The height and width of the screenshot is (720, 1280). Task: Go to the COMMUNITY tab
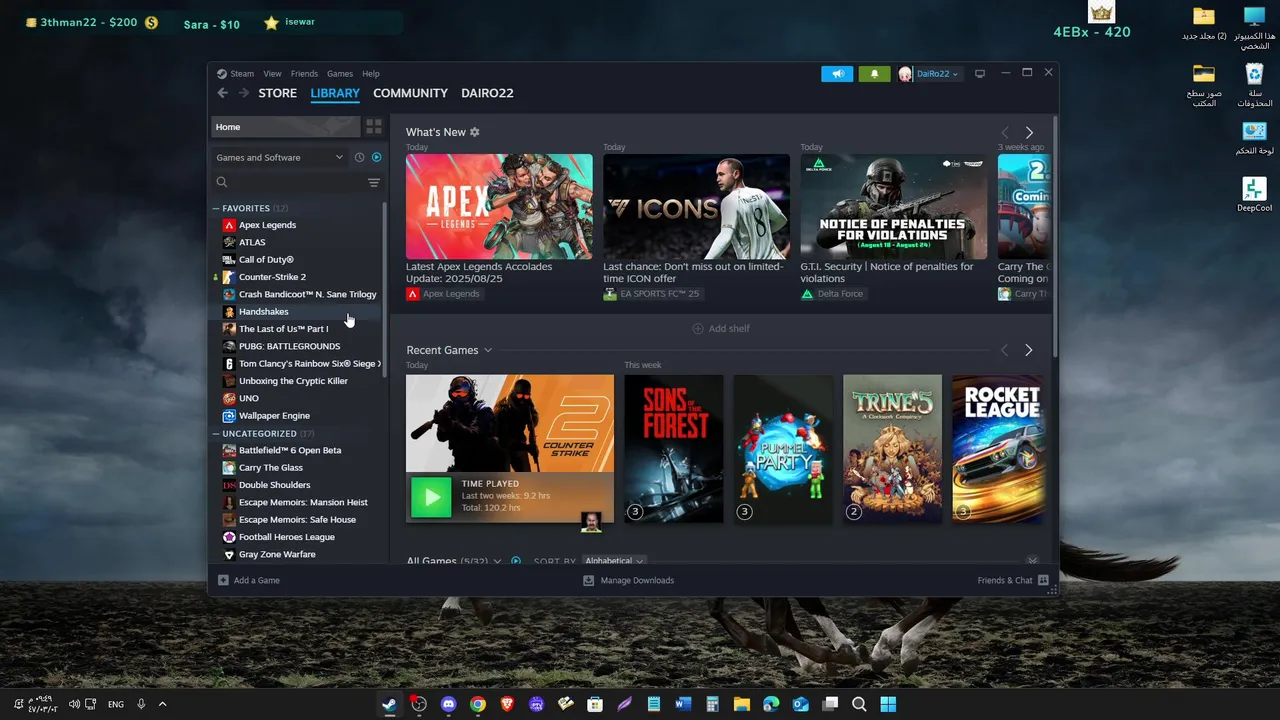410,93
